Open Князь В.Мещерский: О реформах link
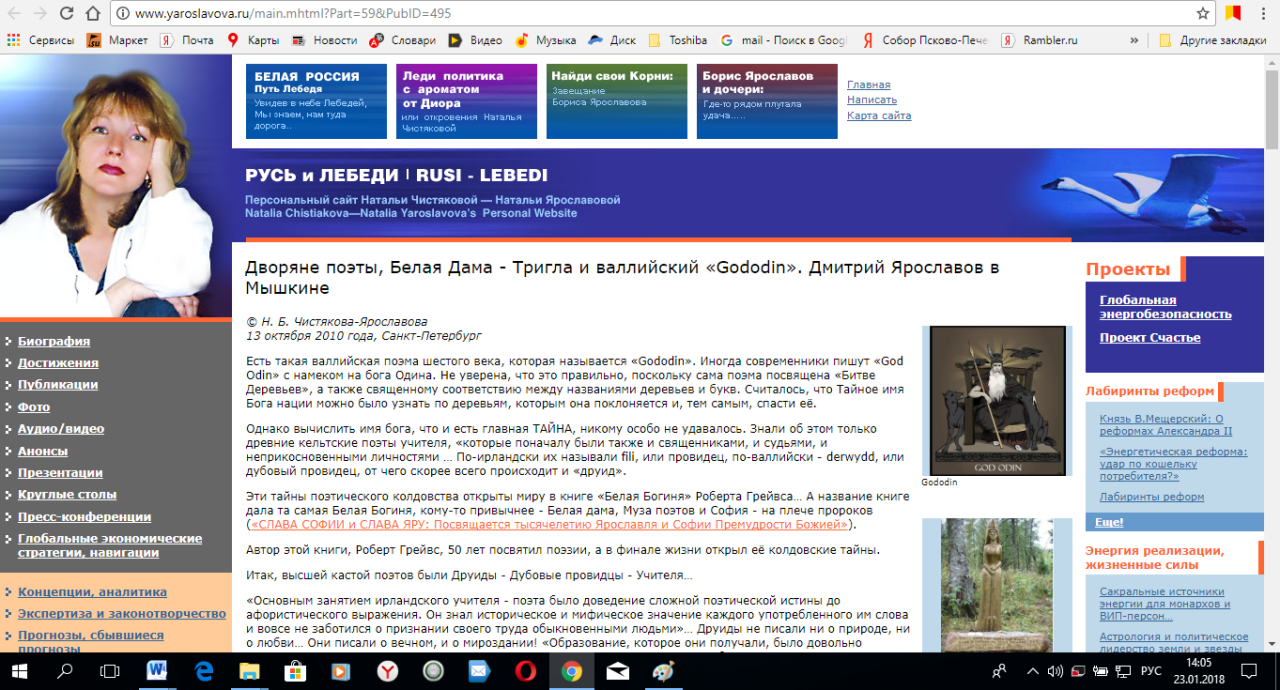Viewport: 1280px width, 690px height. [1166, 425]
